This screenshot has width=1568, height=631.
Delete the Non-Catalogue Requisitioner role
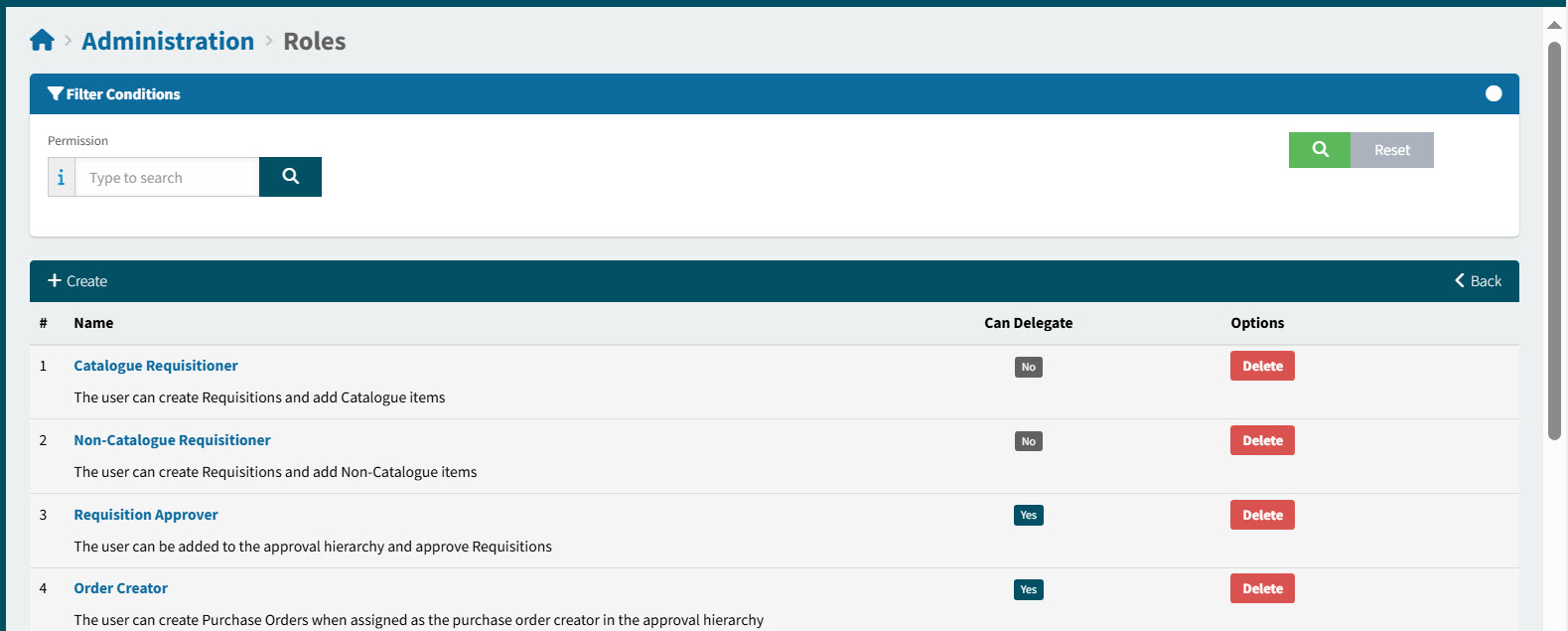[x=1262, y=440]
